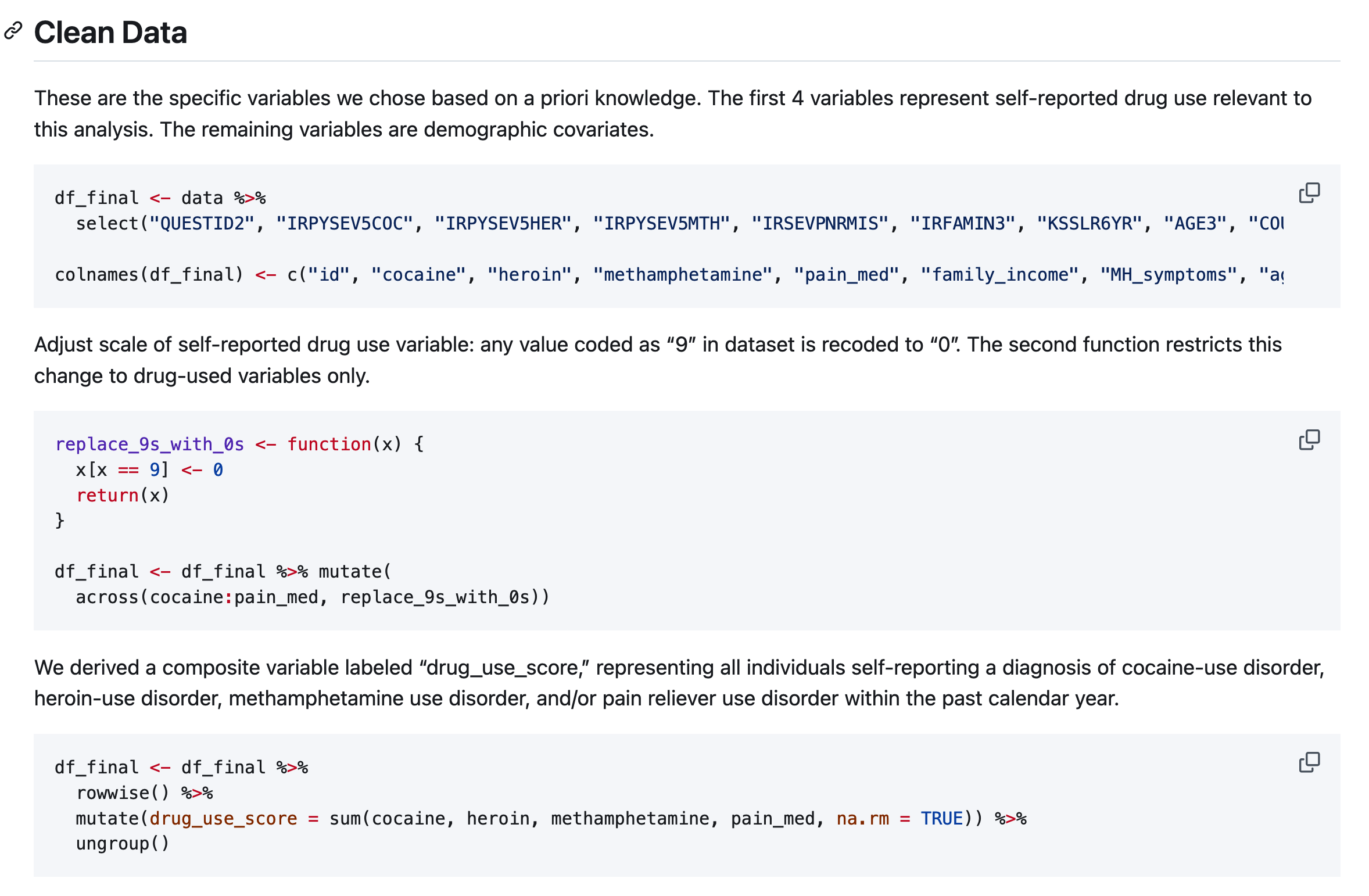This screenshot has height=896, width=1369.
Task: Click the Clean Data heading
Action: tap(110, 33)
